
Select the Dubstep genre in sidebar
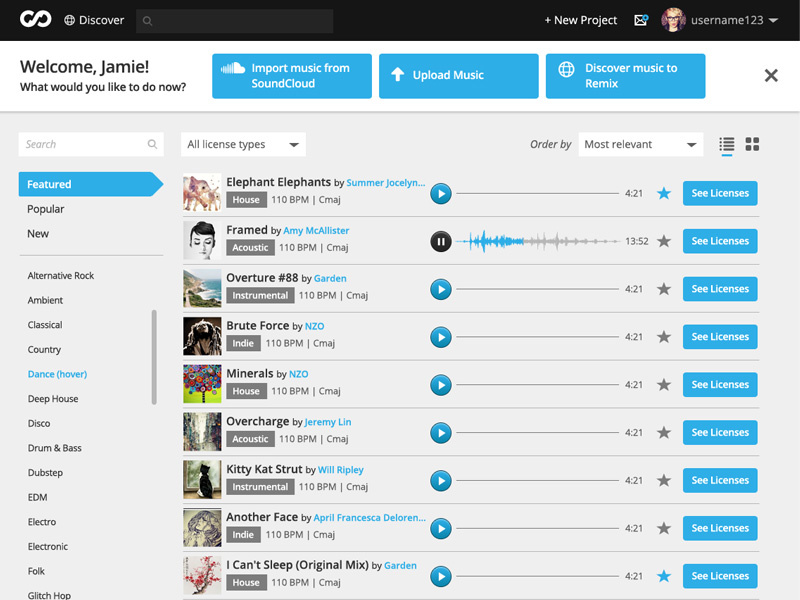47,472
